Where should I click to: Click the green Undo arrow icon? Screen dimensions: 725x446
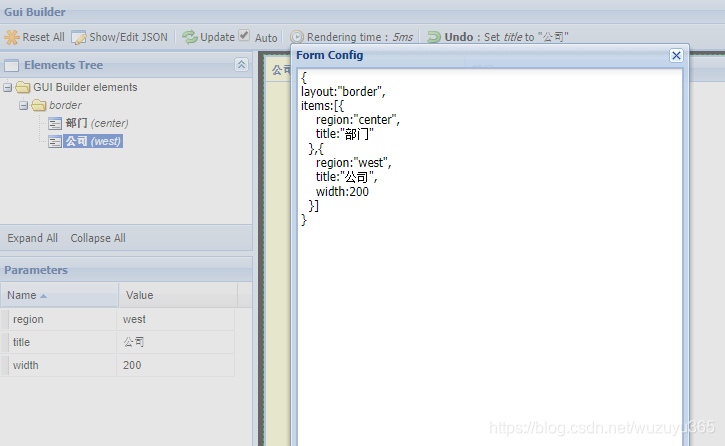coord(434,37)
